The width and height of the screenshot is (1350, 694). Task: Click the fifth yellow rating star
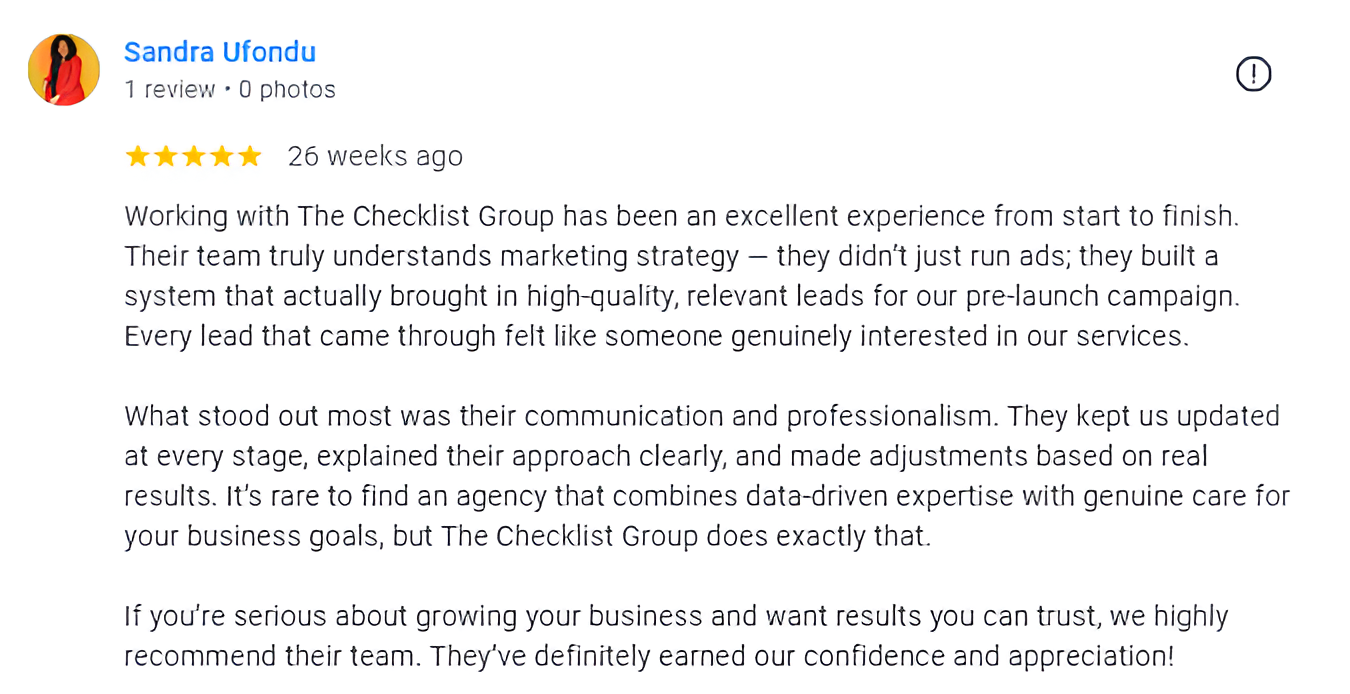click(x=249, y=156)
